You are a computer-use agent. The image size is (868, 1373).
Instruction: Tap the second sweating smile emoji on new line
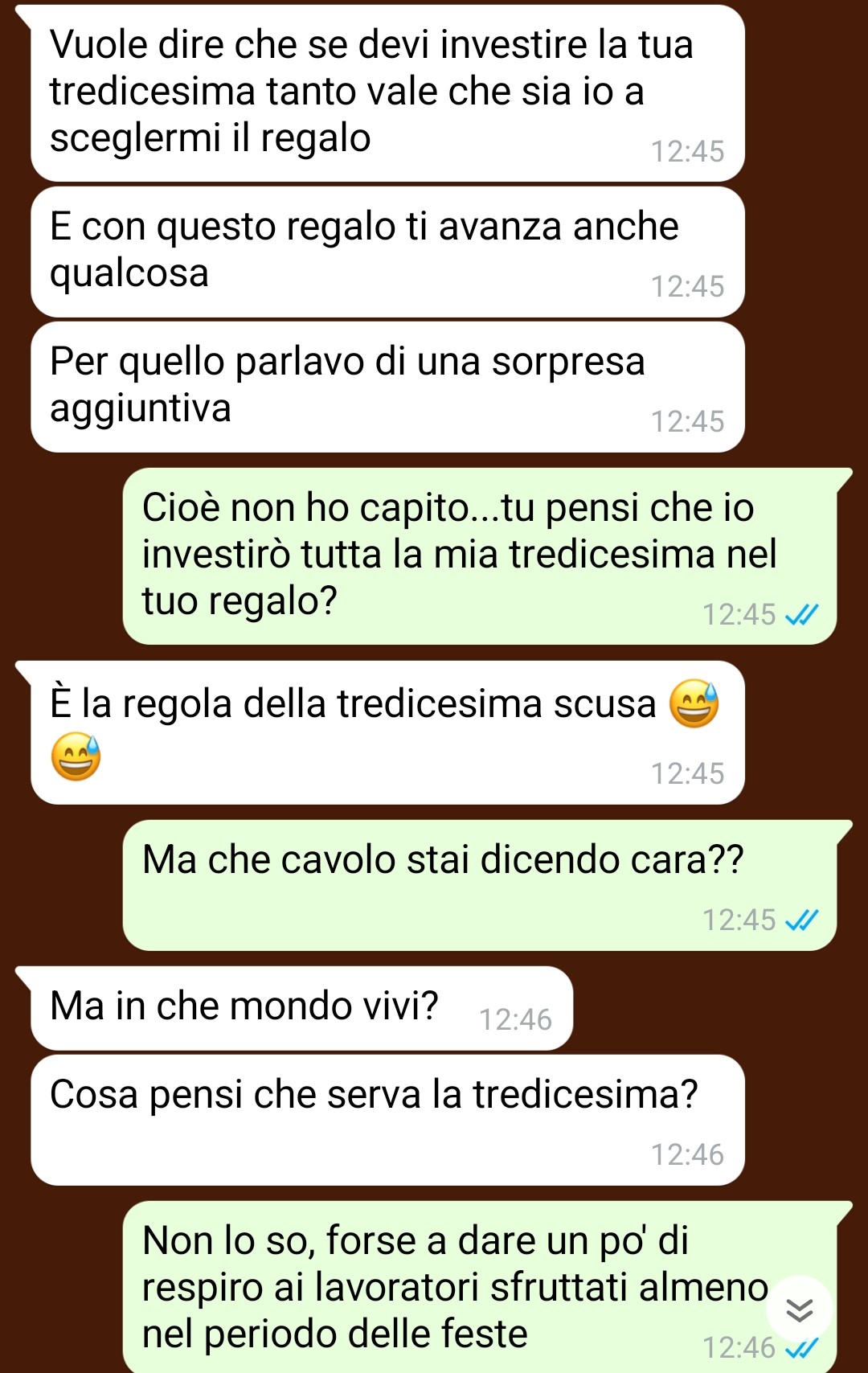coord(76,756)
